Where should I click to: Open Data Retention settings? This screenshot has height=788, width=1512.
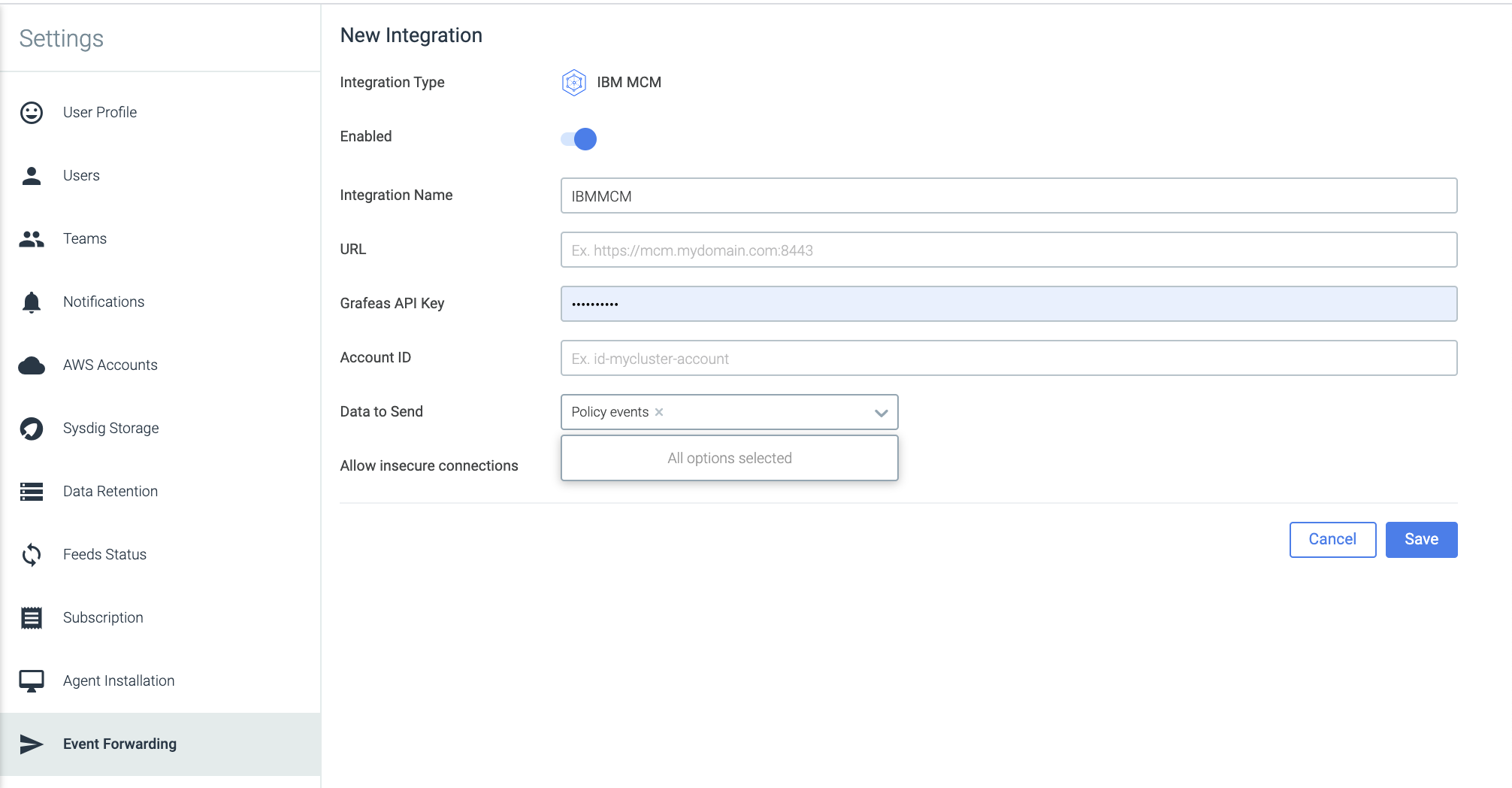coord(161,492)
